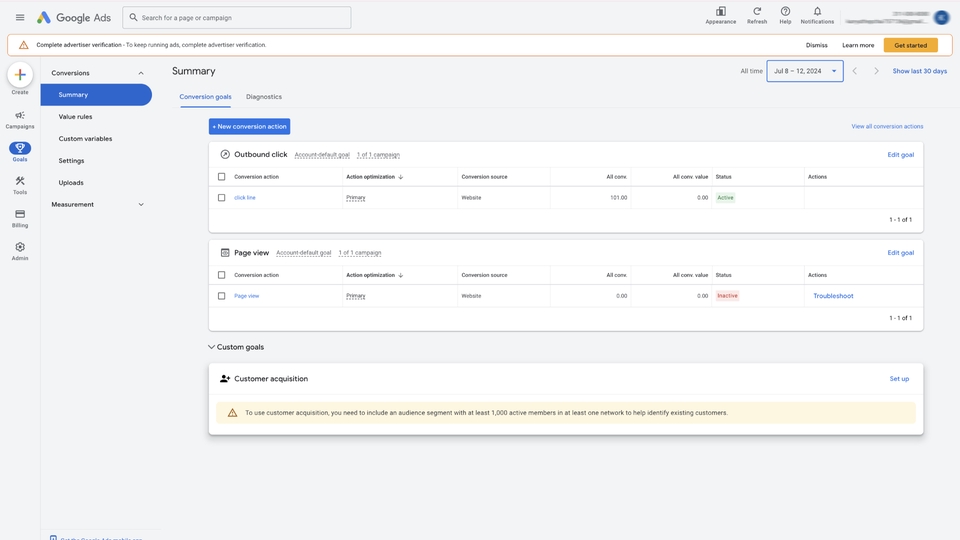Click the Create plus icon
This screenshot has width=960, height=540.
coord(20,75)
